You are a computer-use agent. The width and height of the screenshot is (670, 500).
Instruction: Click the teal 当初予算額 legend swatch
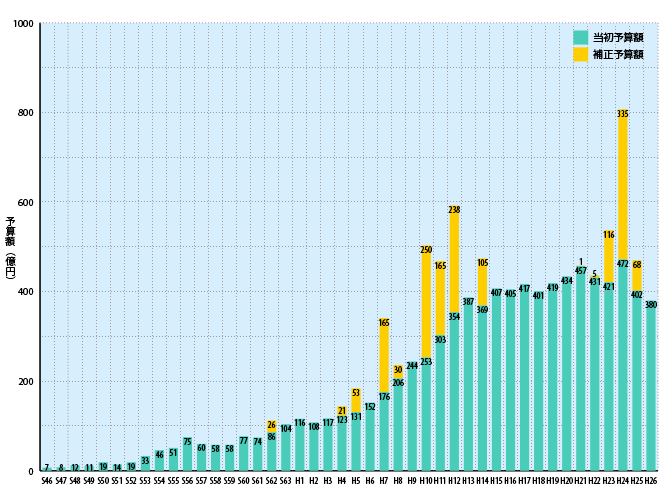[x=580, y=38]
